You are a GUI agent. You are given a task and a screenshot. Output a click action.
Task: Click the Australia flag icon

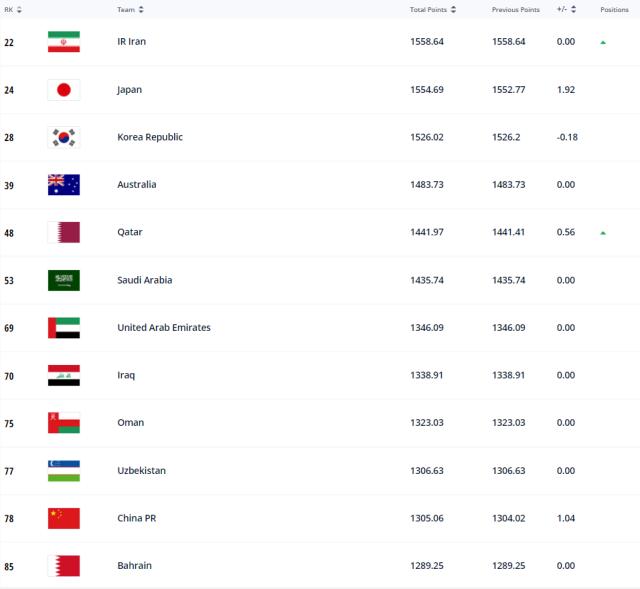pyautogui.click(x=63, y=185)
